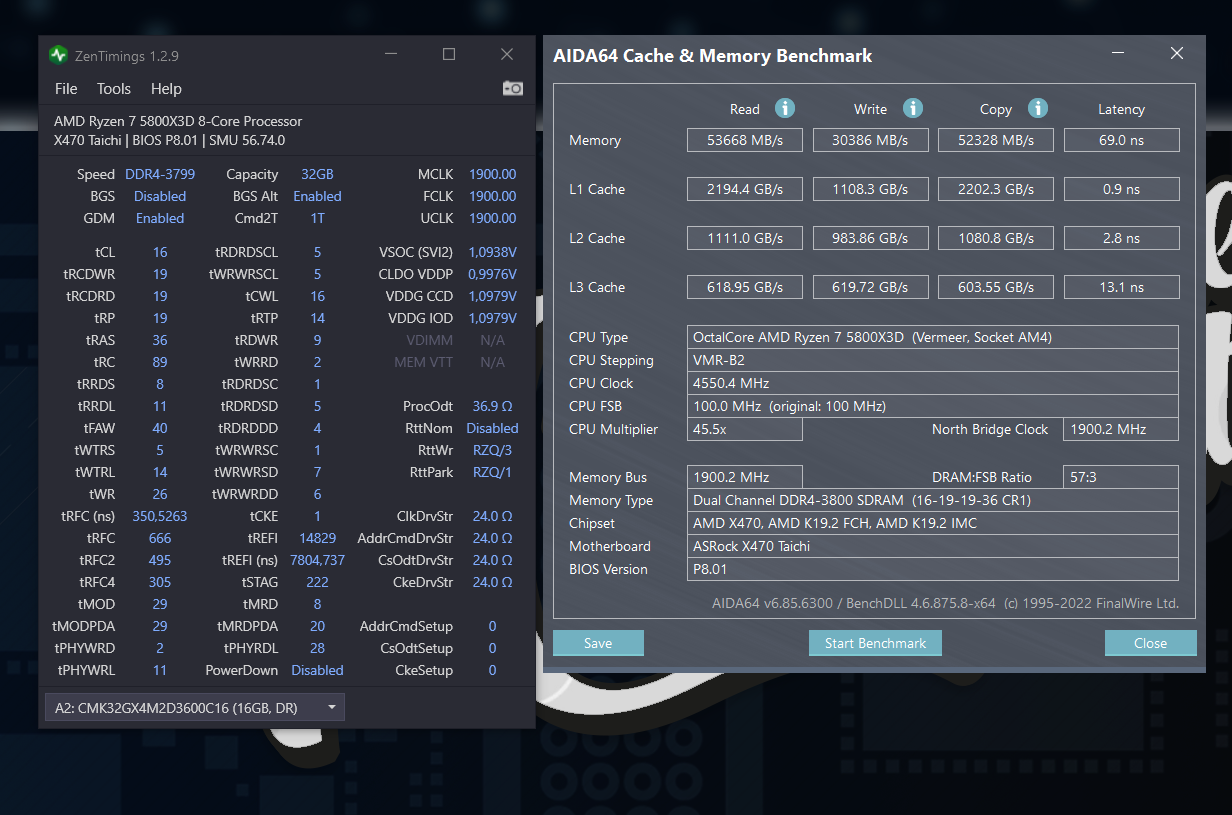Open the memory module selector dropdown

pos(195,708)
